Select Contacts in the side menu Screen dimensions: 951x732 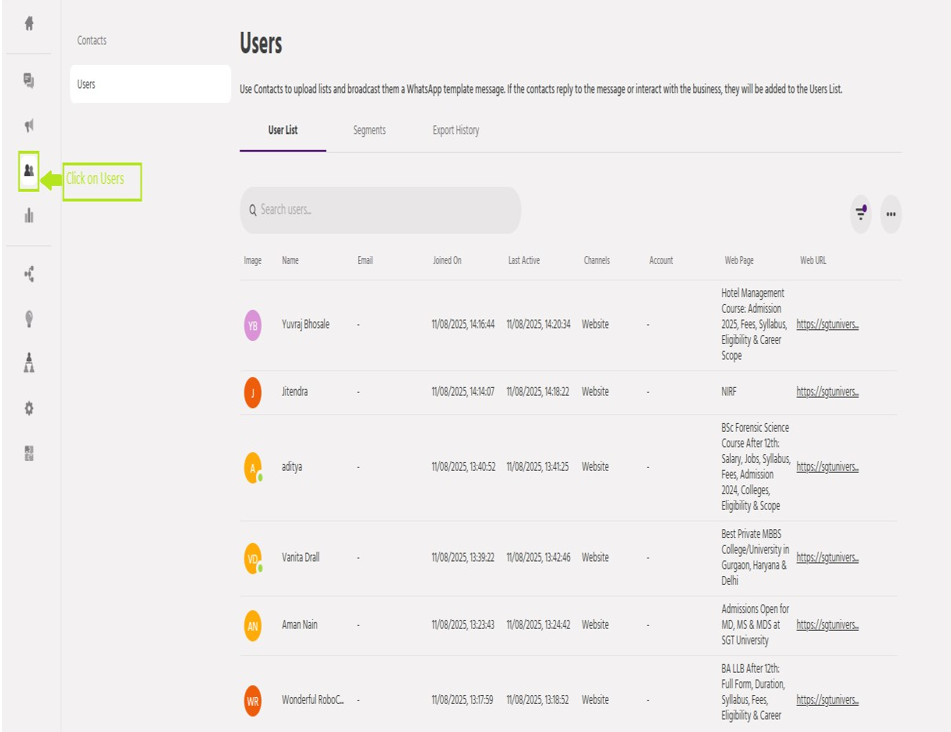[x=92, y=41]
